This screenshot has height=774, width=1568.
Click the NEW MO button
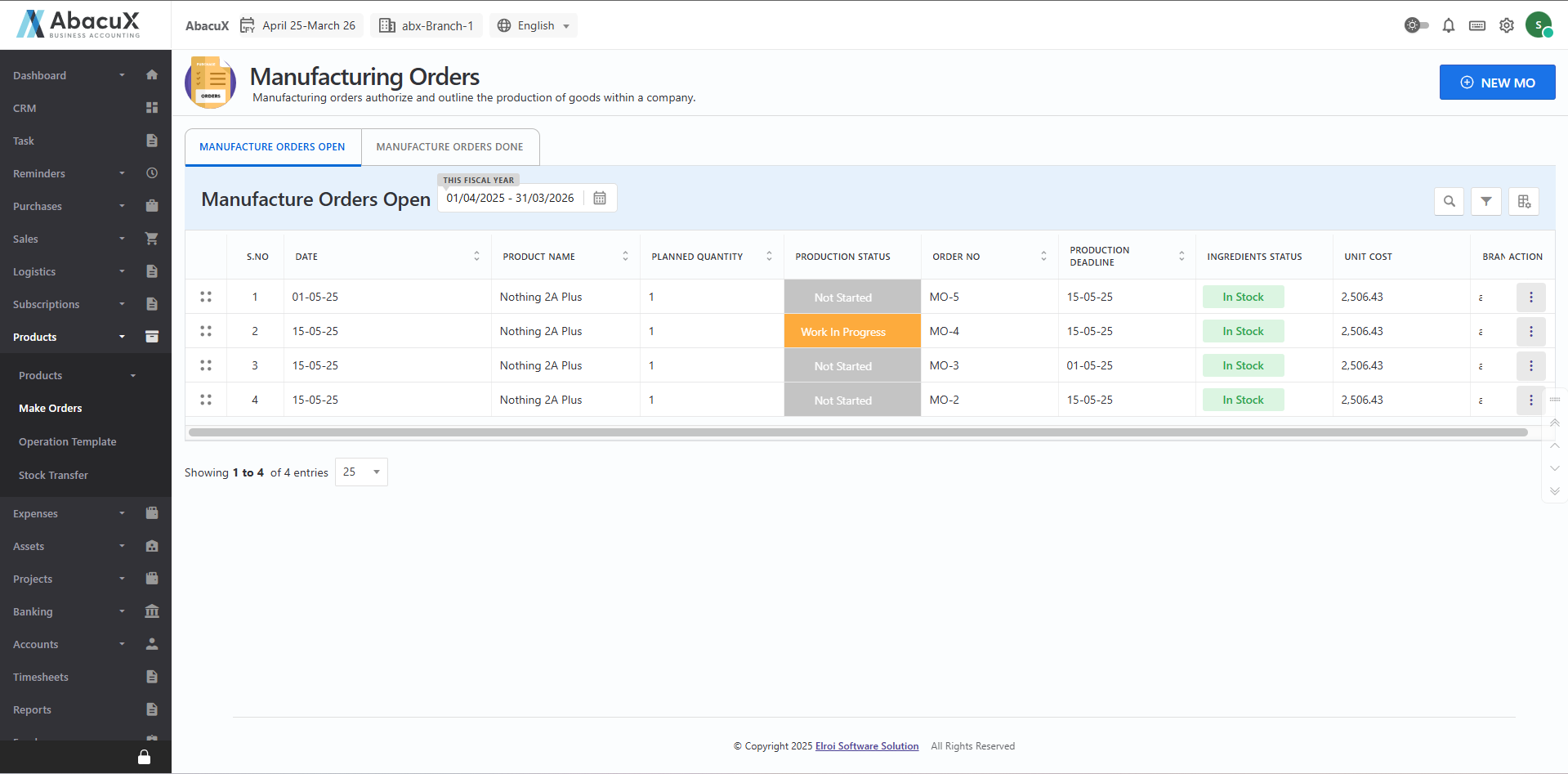pos(1496,83)
